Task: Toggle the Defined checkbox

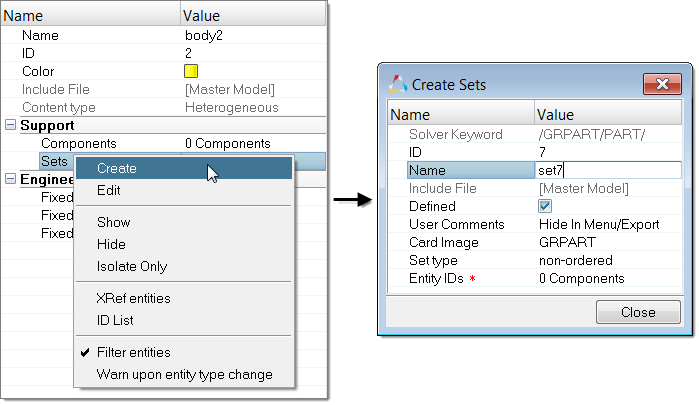Action: [x=545, y=206]
